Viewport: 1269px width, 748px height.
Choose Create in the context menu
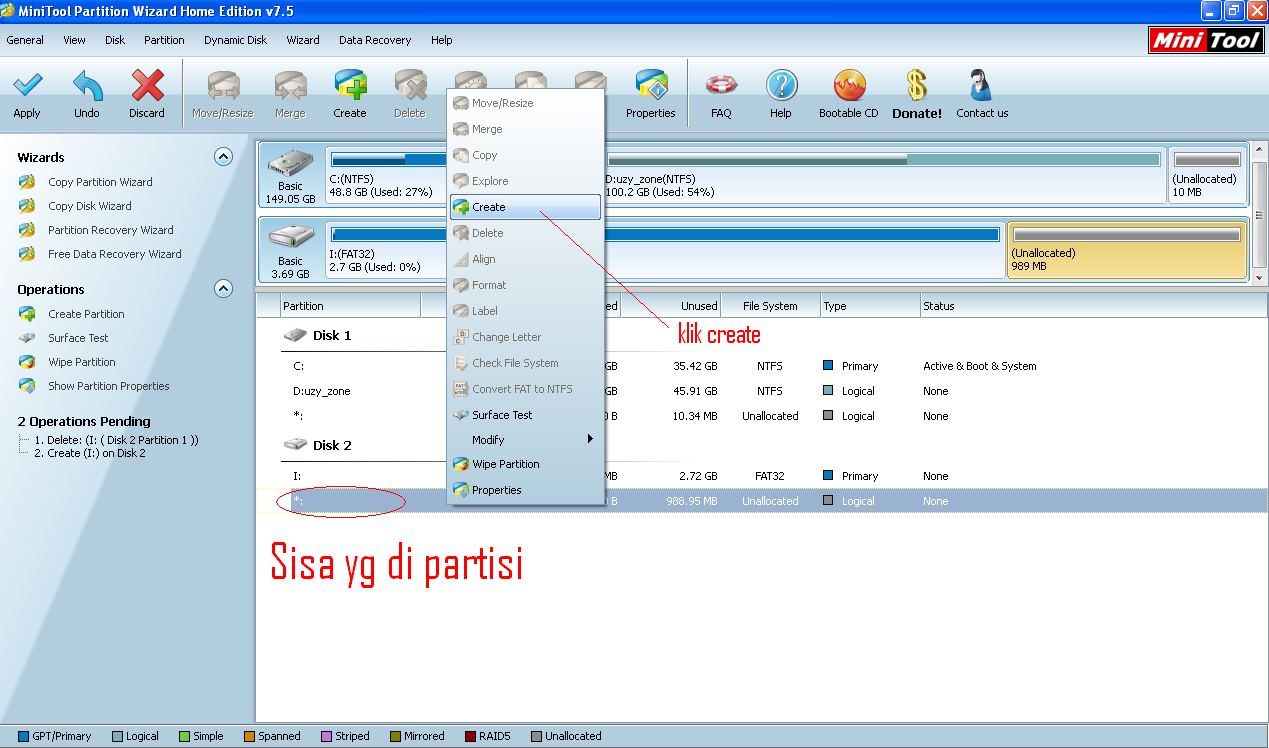coord(525,207)
